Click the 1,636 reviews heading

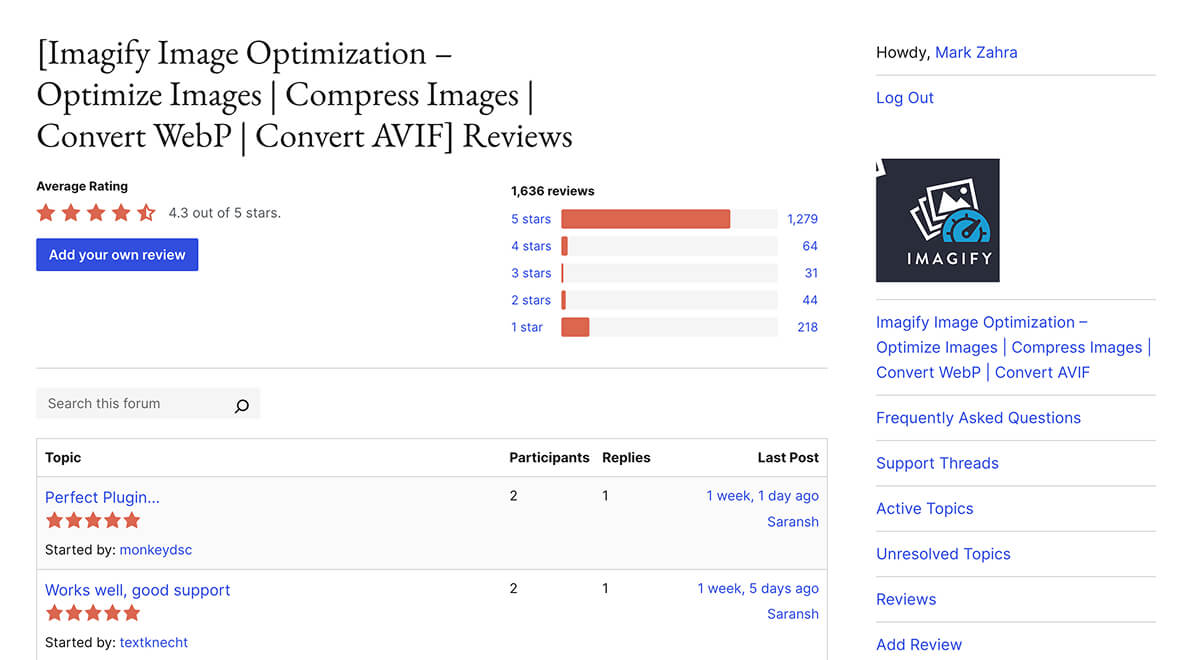[552, 191]
